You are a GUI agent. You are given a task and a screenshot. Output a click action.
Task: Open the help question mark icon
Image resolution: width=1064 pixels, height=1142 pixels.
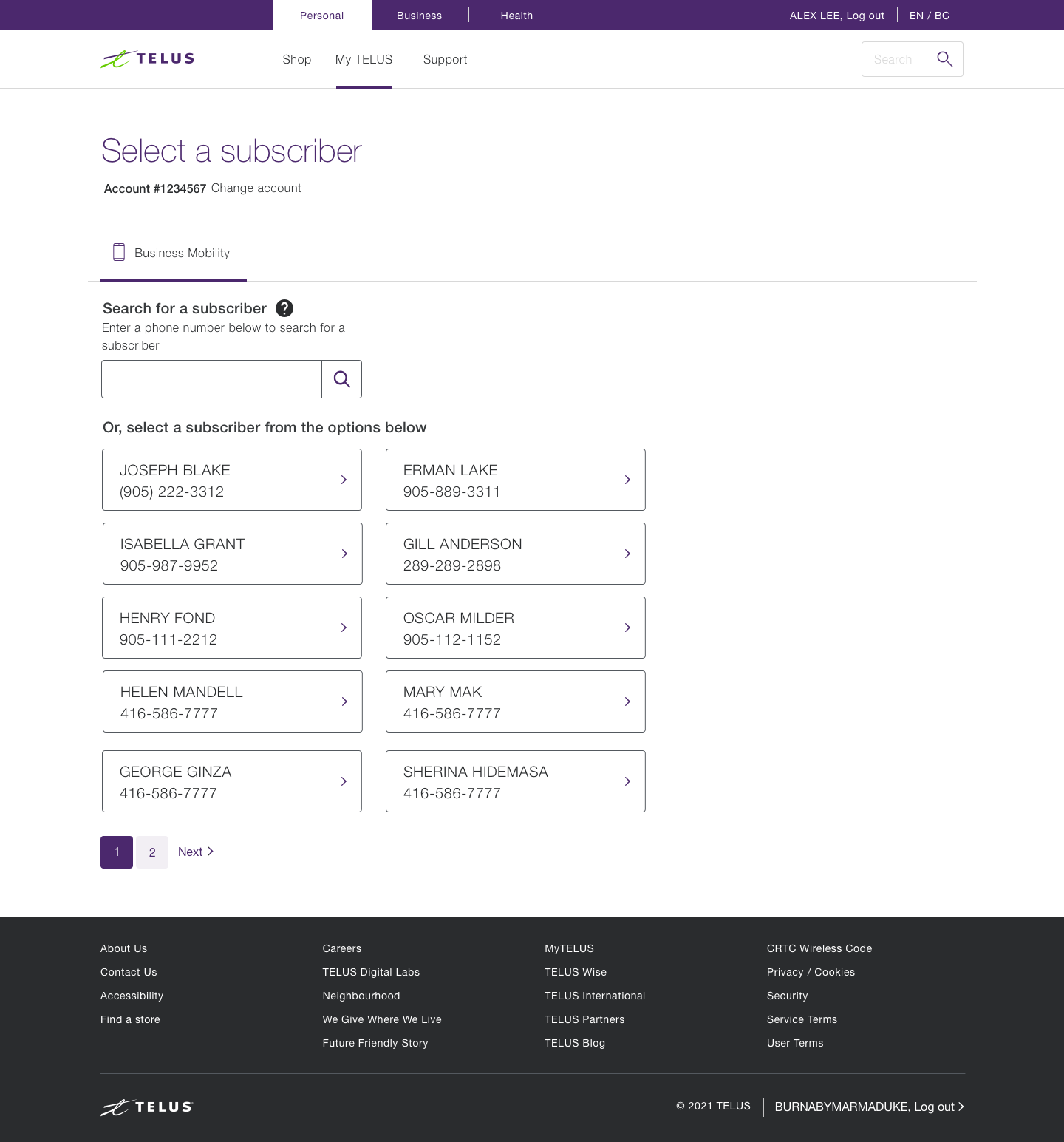(x=284, y=308)
